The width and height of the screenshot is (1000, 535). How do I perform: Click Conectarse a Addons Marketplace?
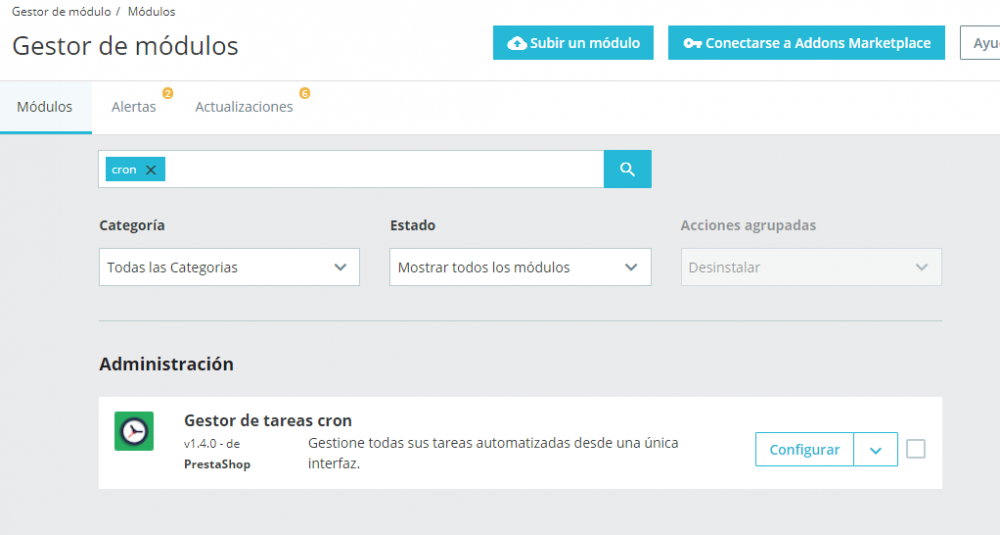pyautogui.click(x=806, y=43)
